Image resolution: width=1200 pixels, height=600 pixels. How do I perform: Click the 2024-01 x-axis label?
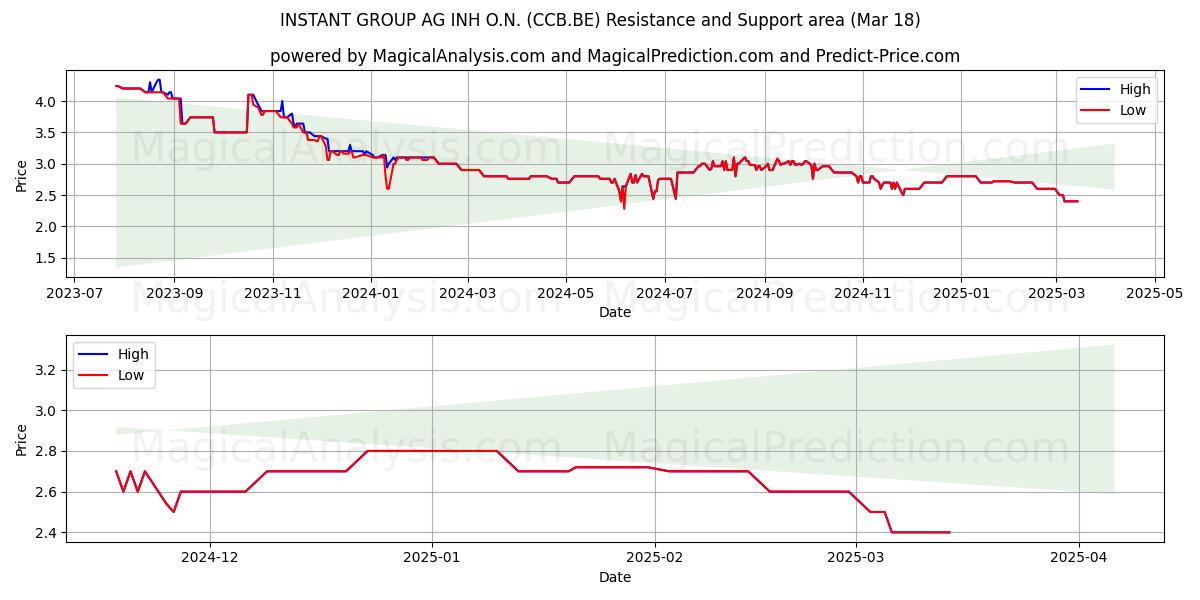tap(371, 294)
